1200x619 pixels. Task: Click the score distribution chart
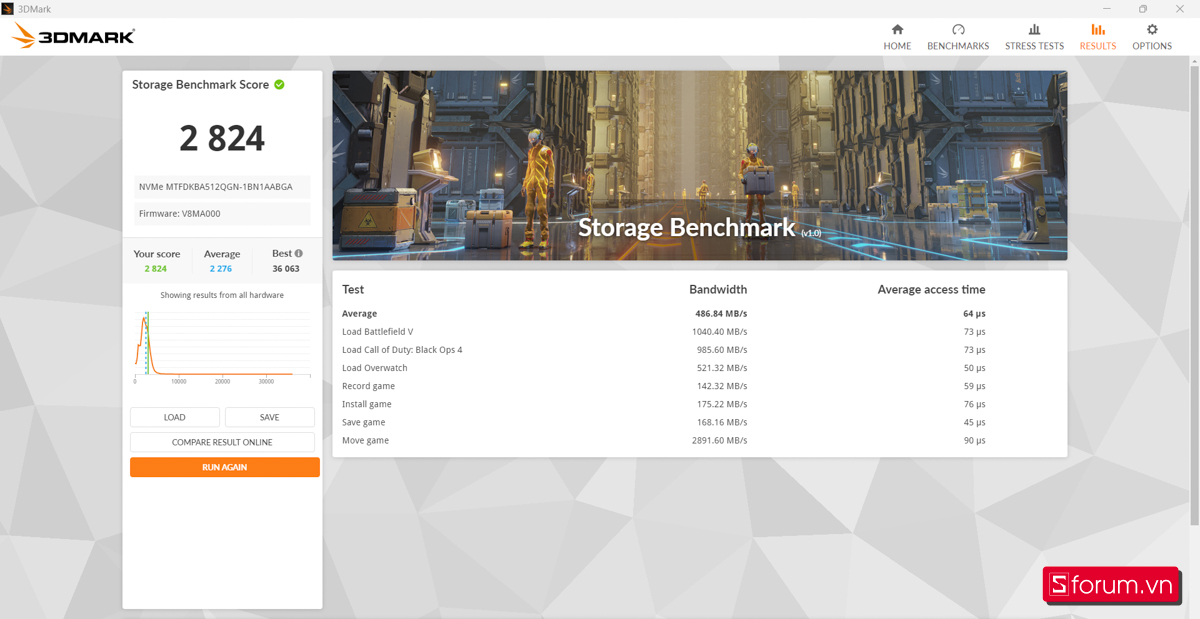[222, 347]
